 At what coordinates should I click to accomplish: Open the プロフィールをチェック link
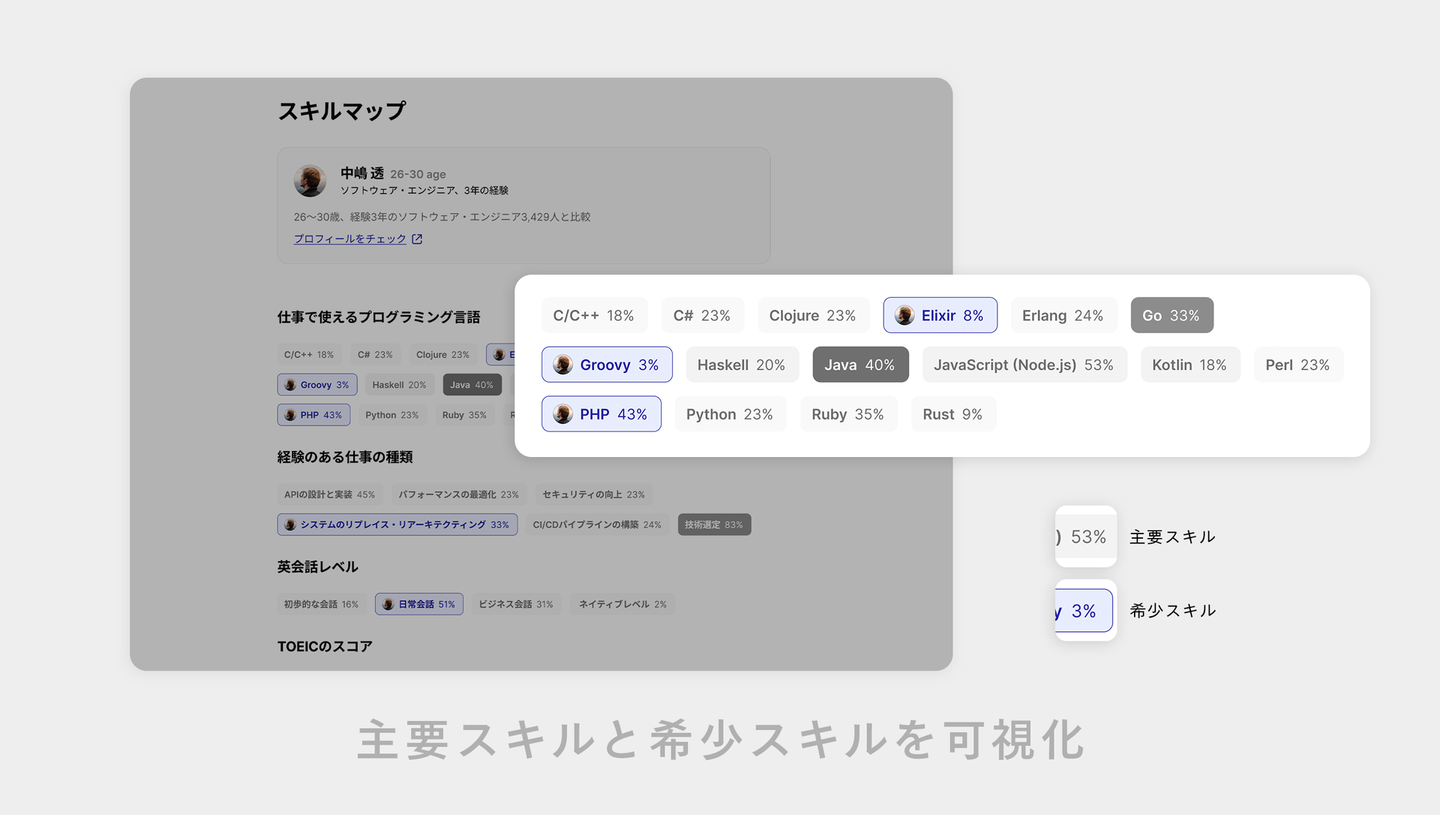[x=350, y=239]
